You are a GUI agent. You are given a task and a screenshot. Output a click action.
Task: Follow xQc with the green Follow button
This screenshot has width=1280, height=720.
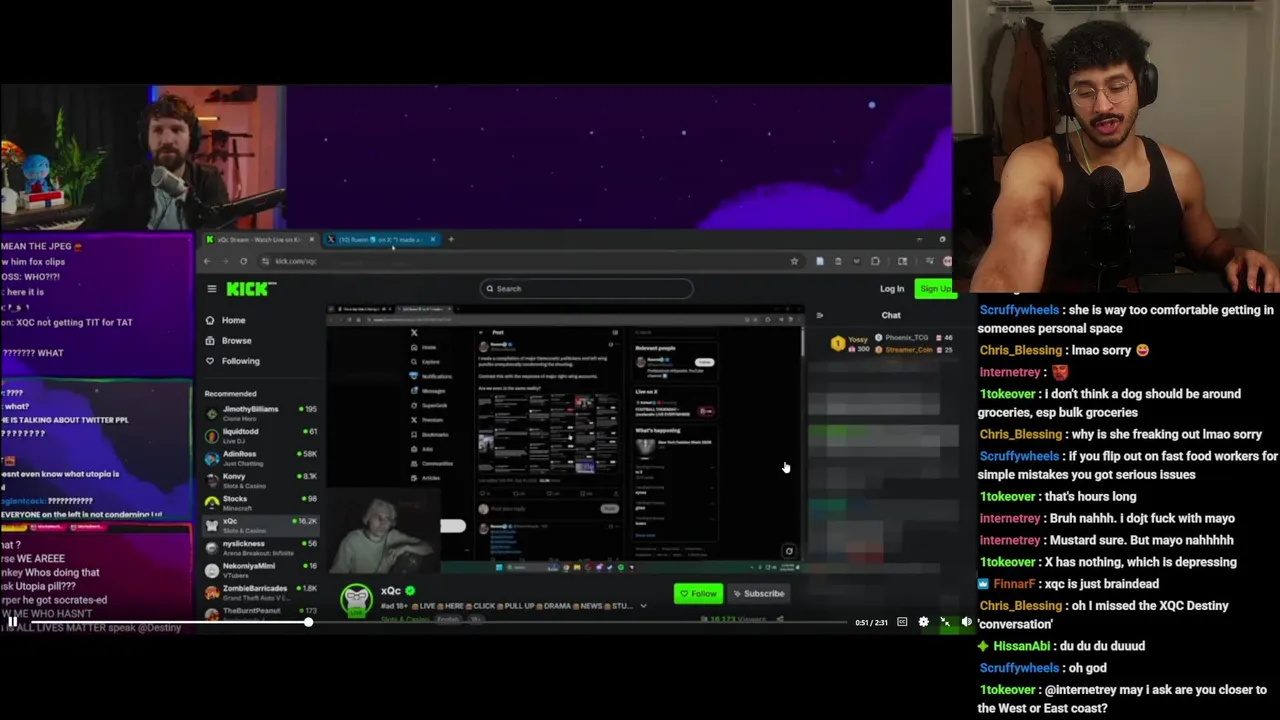click(698, 594)
